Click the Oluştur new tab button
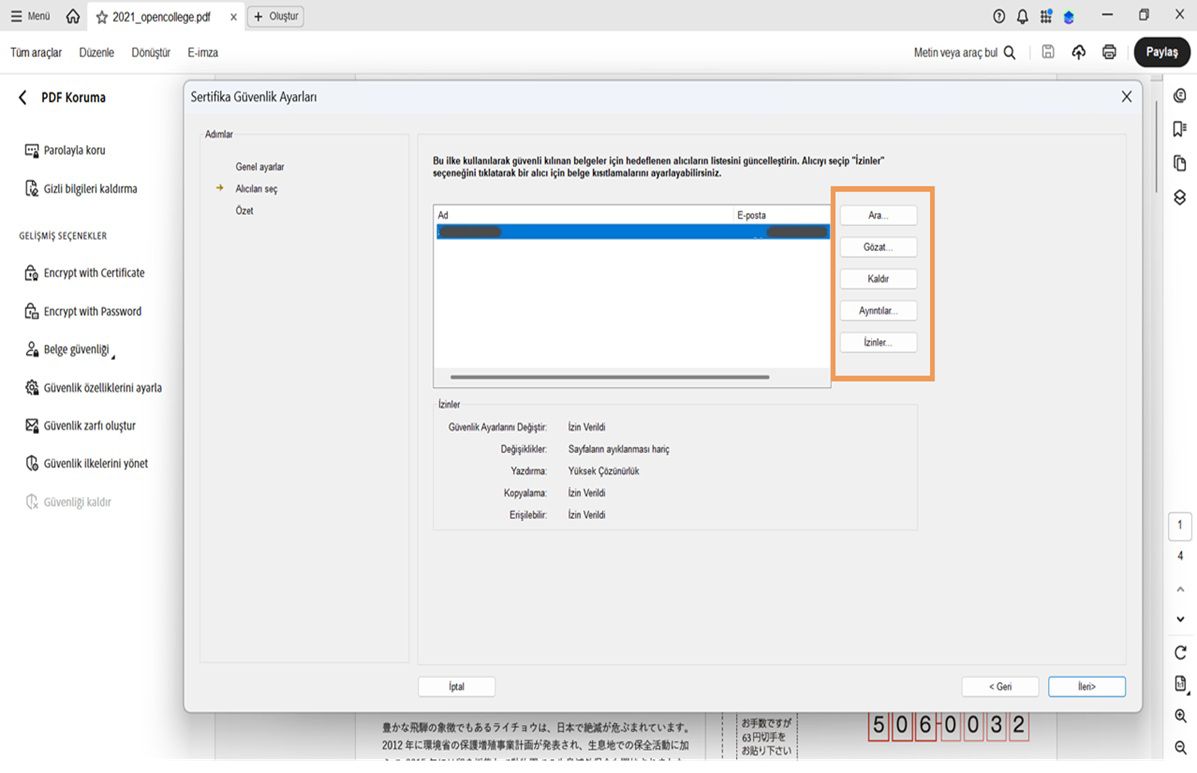The image size is (1197, 773). (276, 16)
